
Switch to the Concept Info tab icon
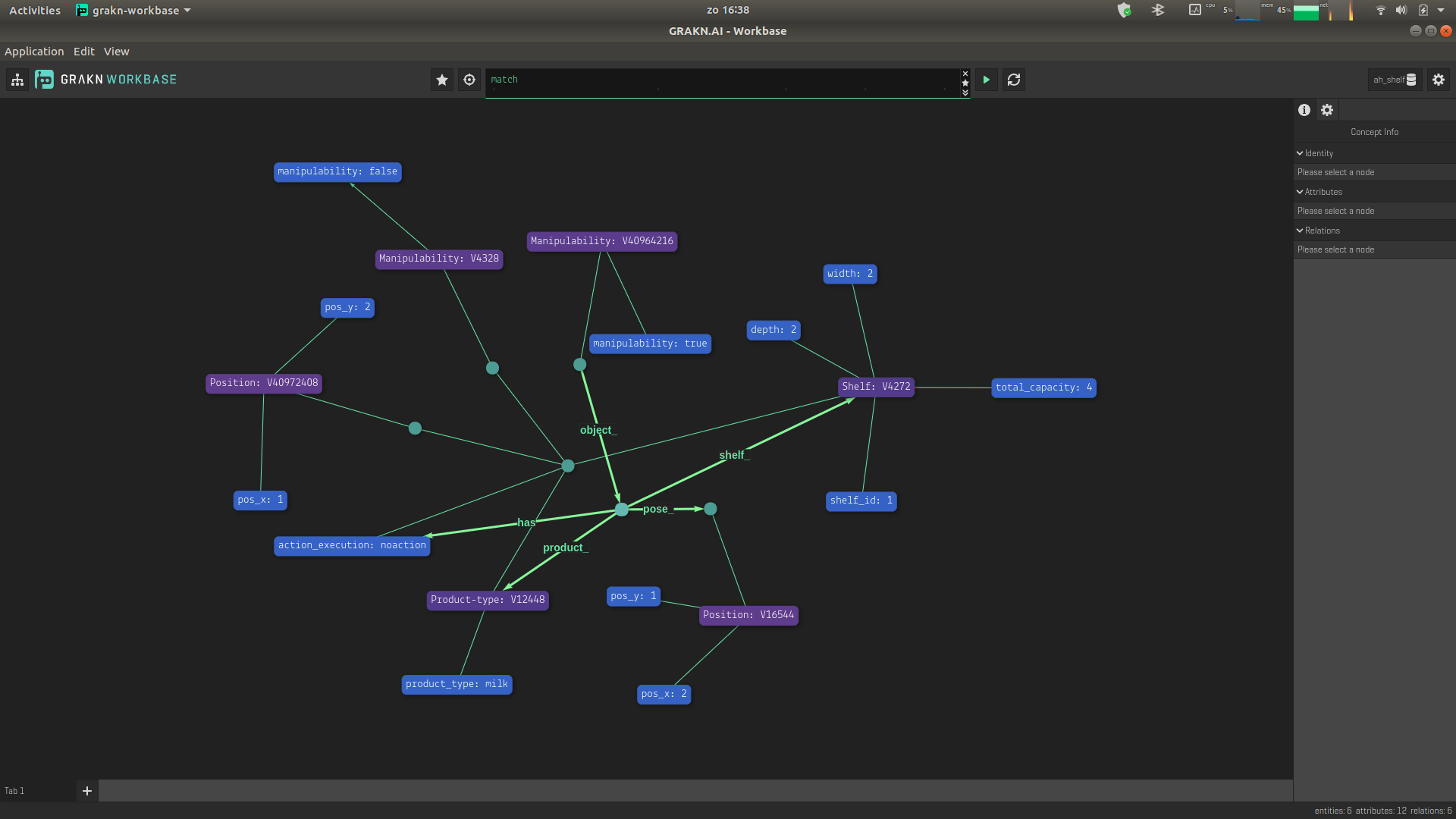coord(1304,110)
